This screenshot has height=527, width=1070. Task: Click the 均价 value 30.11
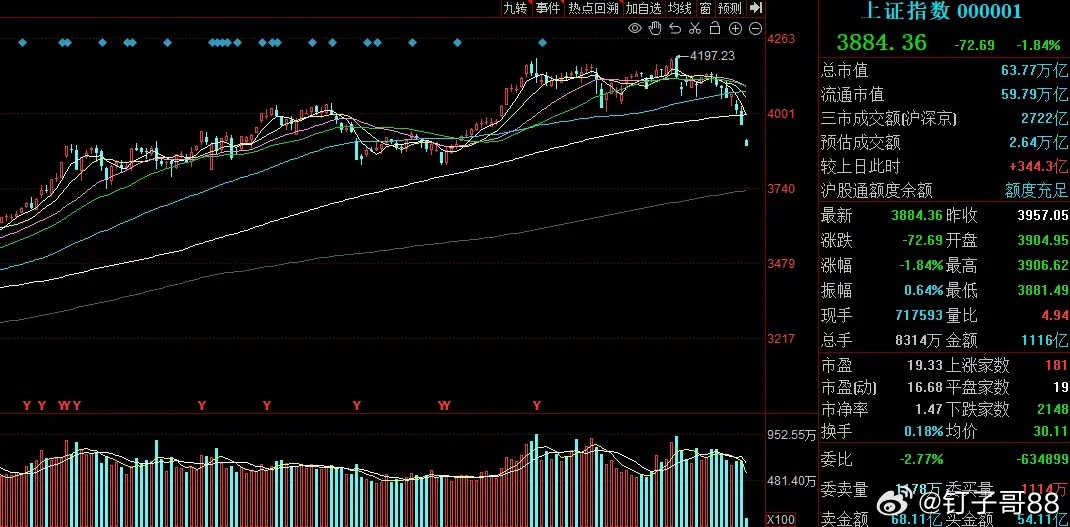click(1052, 431)
